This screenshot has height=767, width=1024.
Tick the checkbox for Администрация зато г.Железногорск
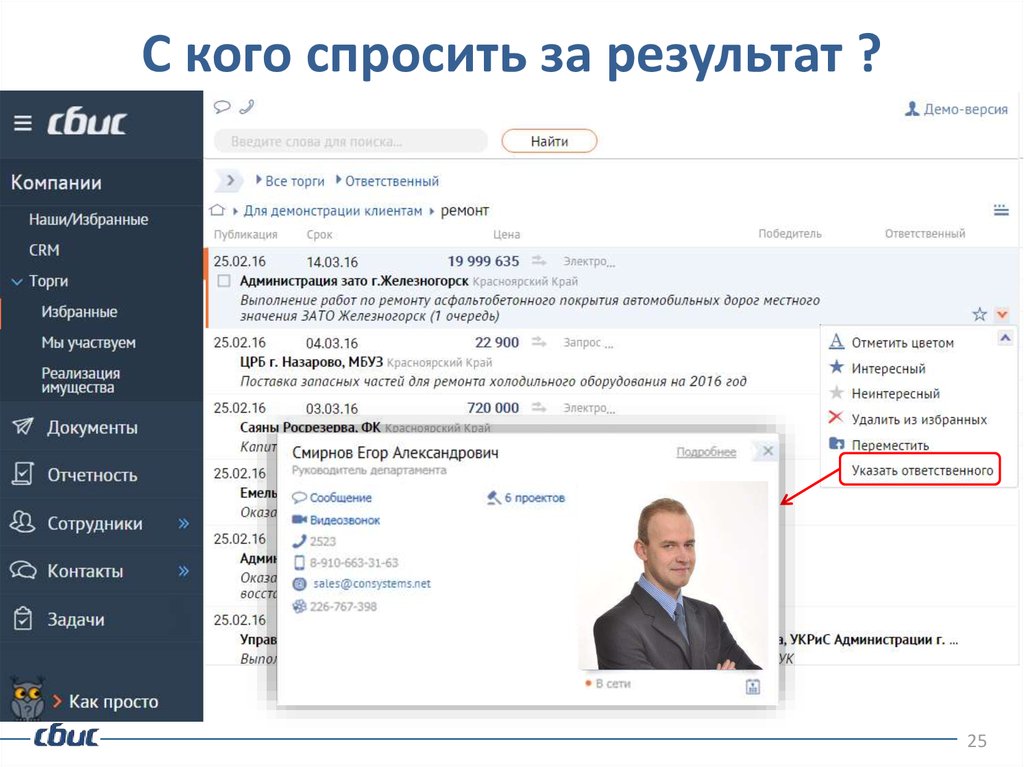tap(224, 281)
